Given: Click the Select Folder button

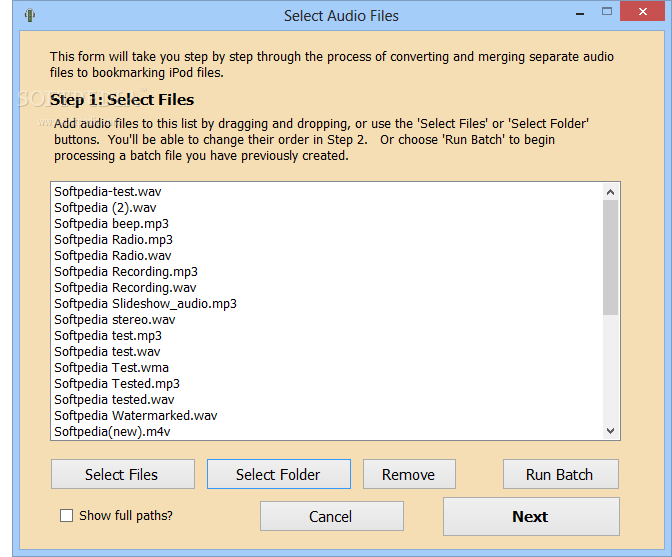Looking at the screenshot, I should [x=279, y=474].
